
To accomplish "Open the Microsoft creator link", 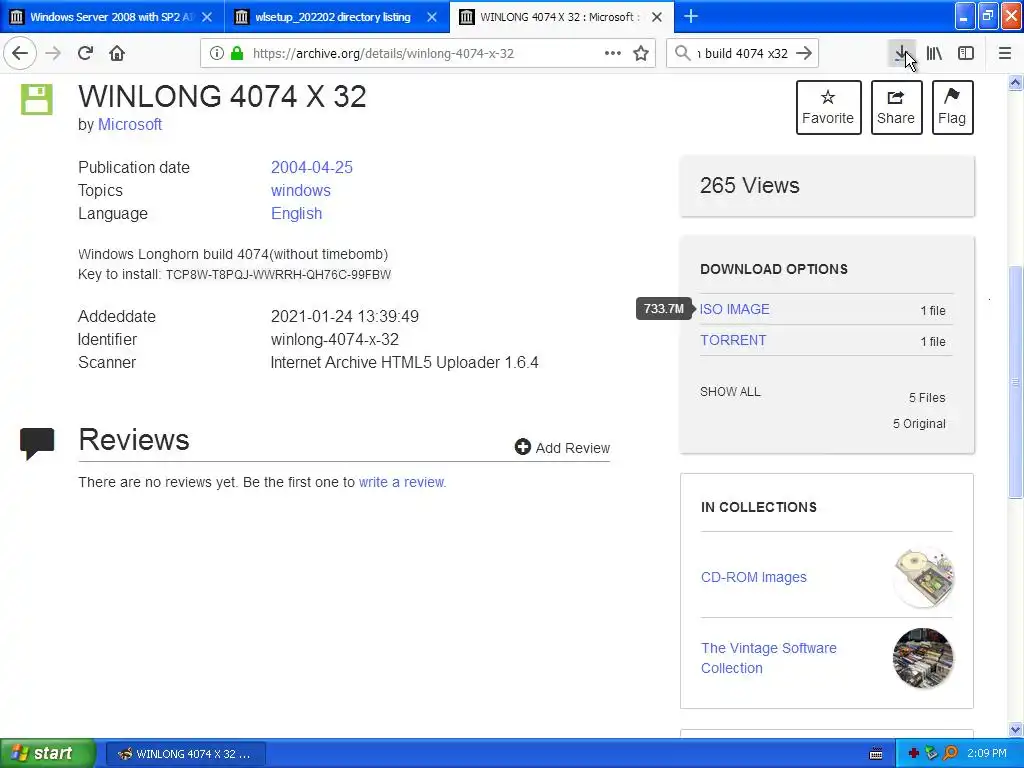I will coord(129,124).
